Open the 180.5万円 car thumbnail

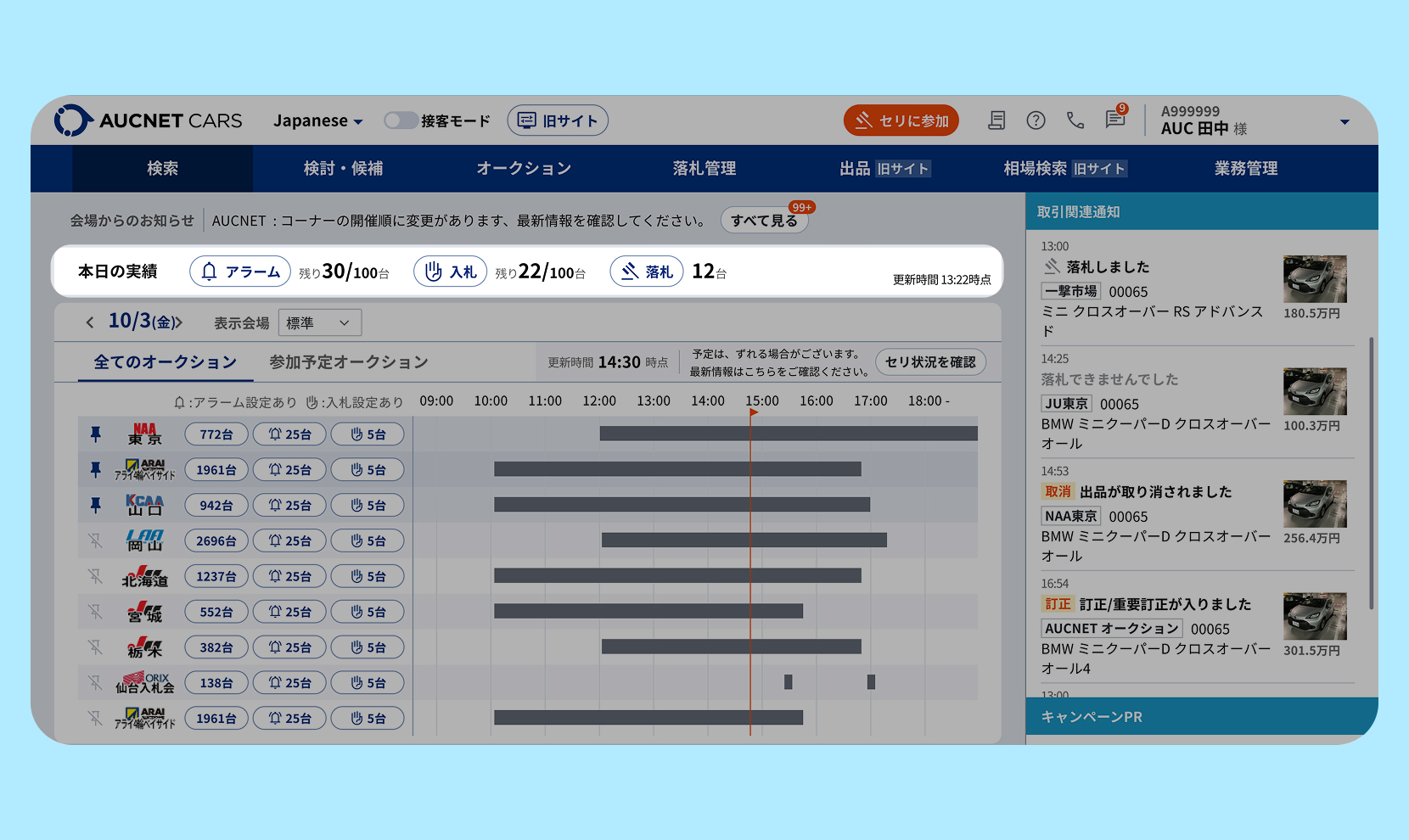pyautogui.click(x=1315, y=279)
